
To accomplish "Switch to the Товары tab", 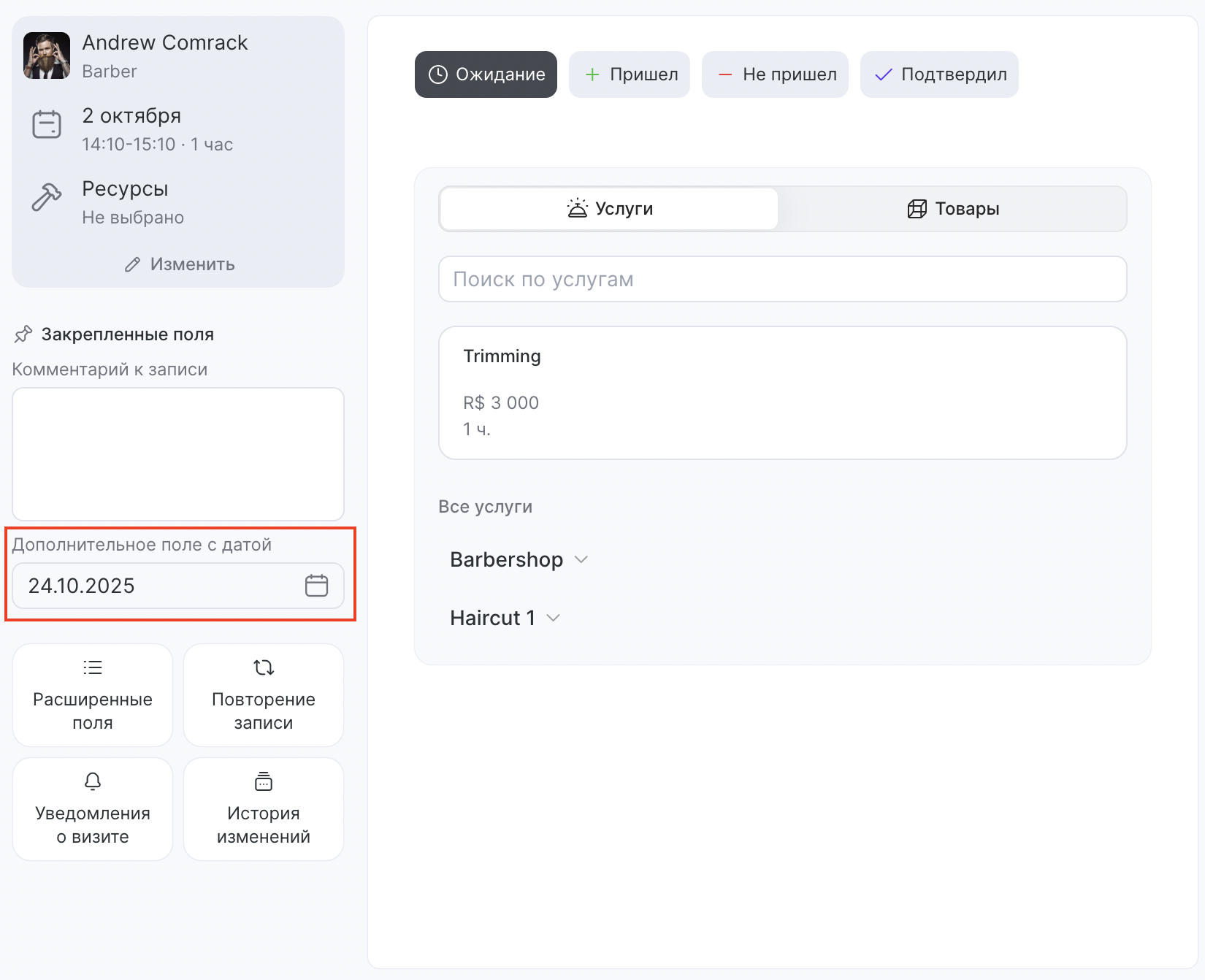I will click(x=952, y=209).
